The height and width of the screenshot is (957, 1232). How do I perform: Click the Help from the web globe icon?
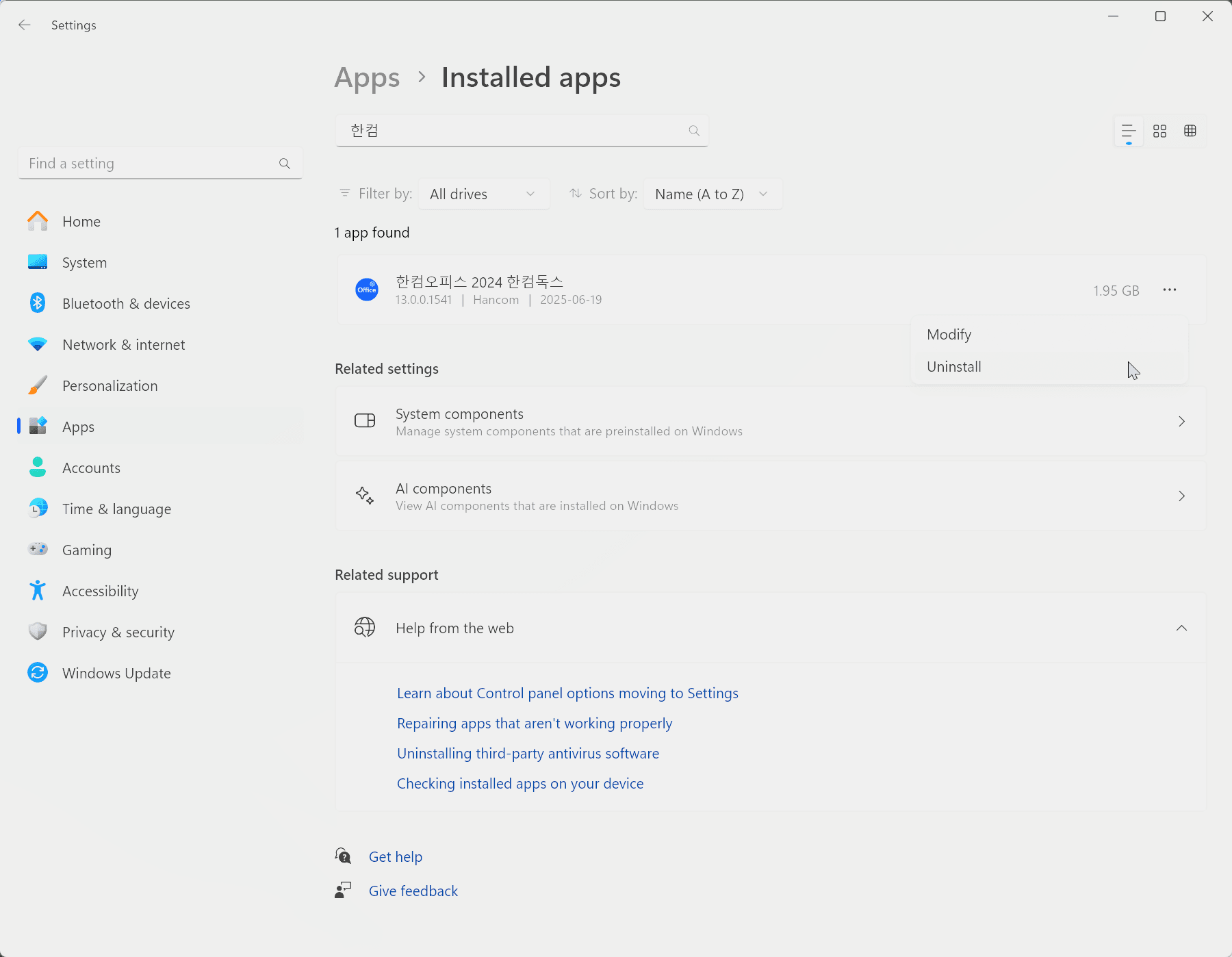coord(365,627)
